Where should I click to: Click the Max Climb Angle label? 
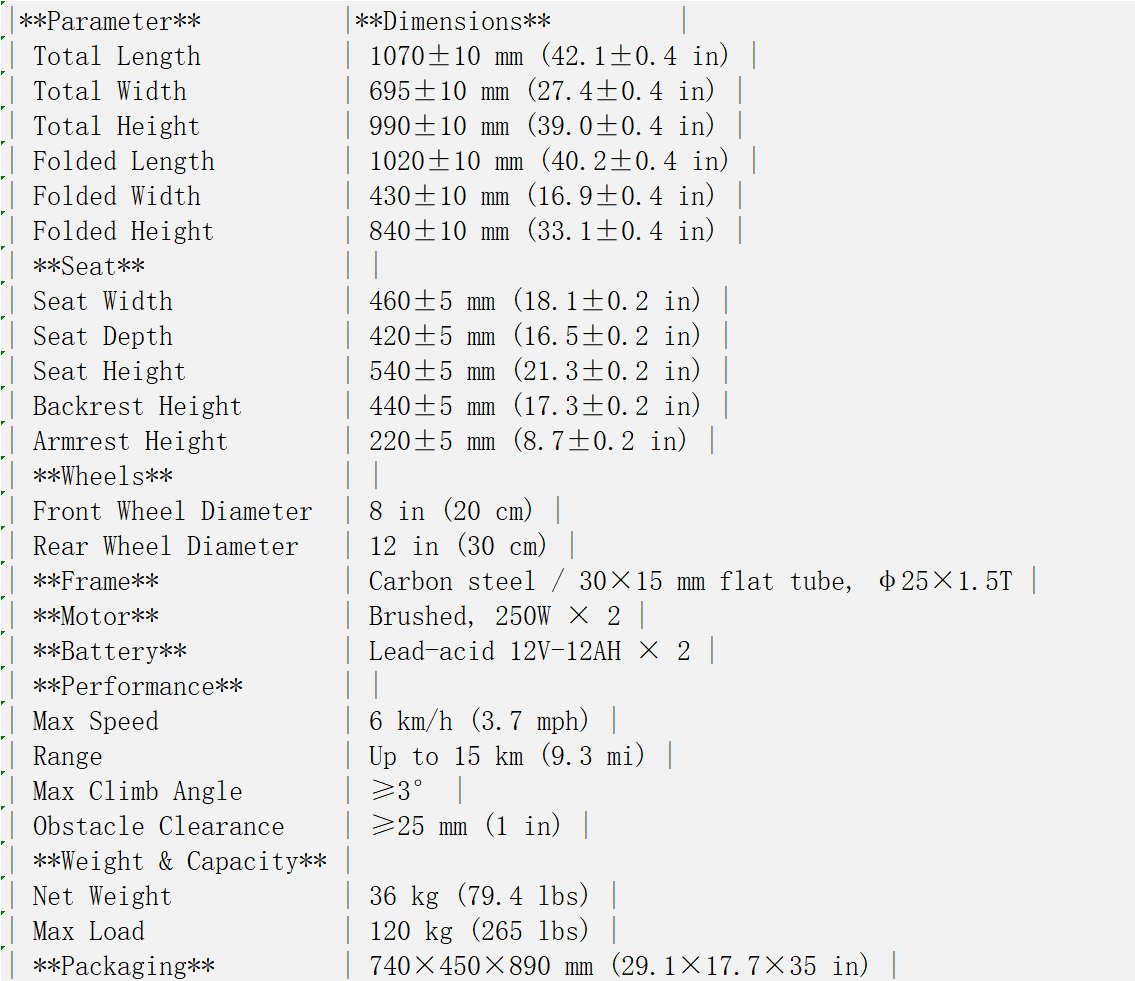(138, 791)
